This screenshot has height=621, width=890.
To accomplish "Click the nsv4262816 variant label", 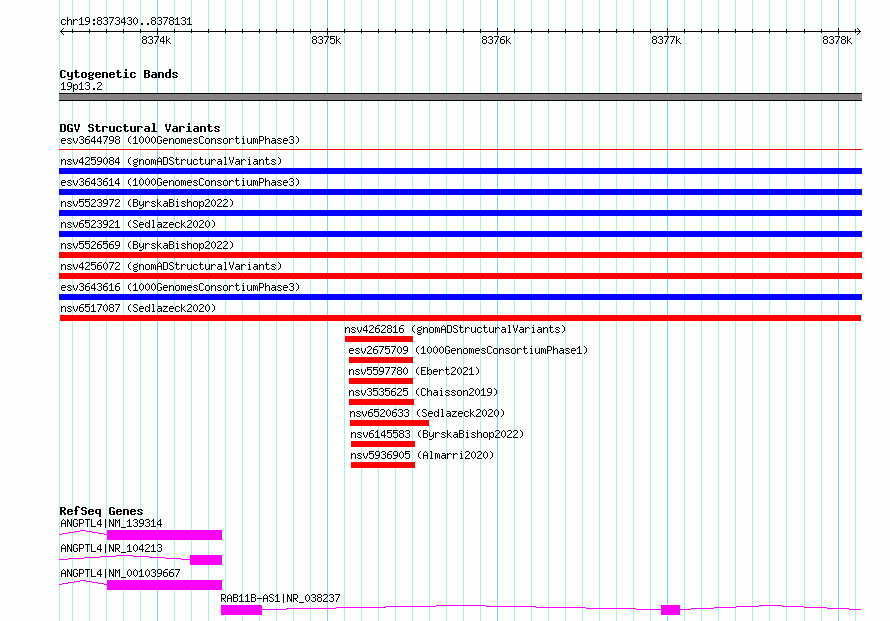I will (455, 329).
